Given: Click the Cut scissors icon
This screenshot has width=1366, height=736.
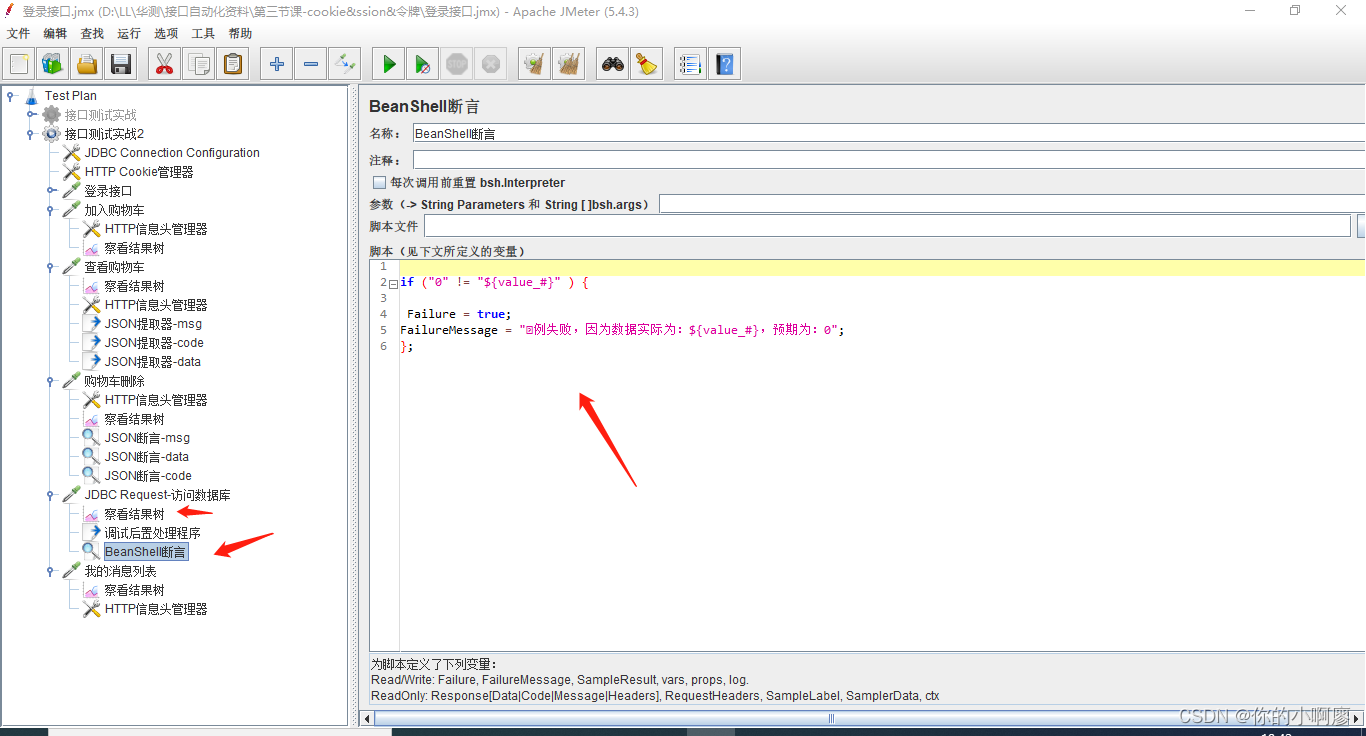Looking at the screenshot, I should coord(164,64).
